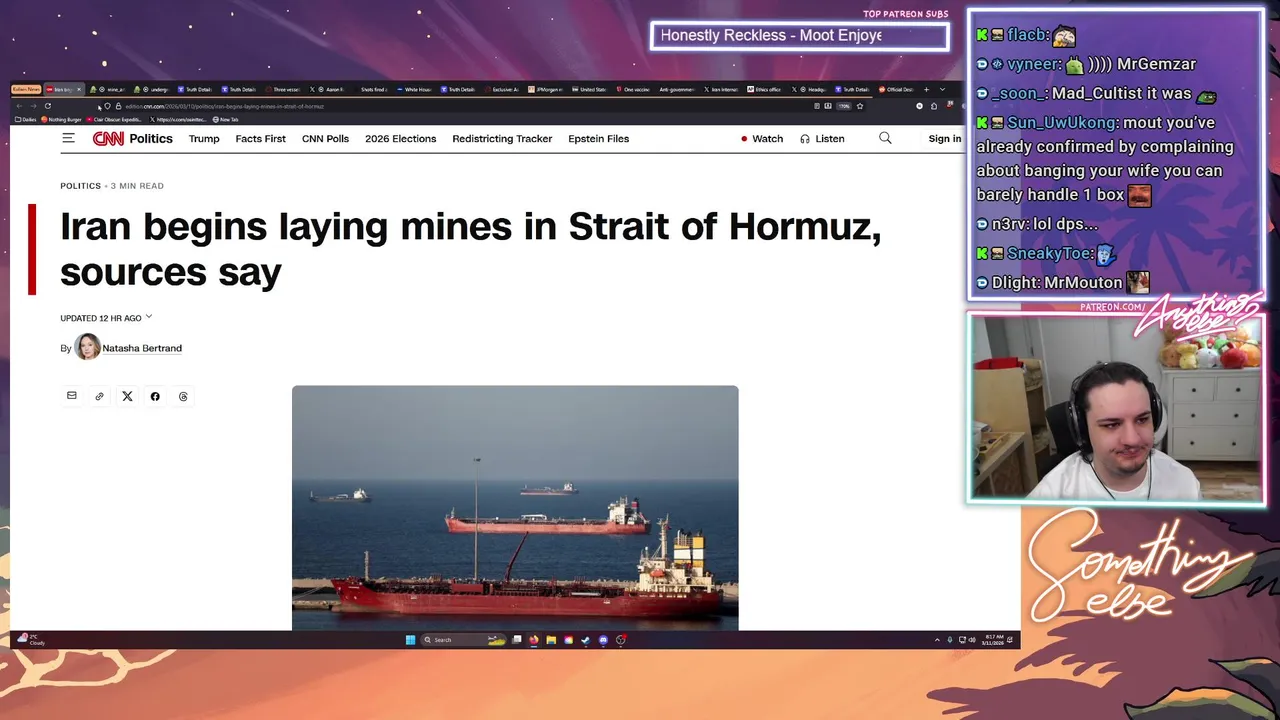This screenshot has height=720, width=1280.
Task: Copy article link icon
Action: [99, 396]
